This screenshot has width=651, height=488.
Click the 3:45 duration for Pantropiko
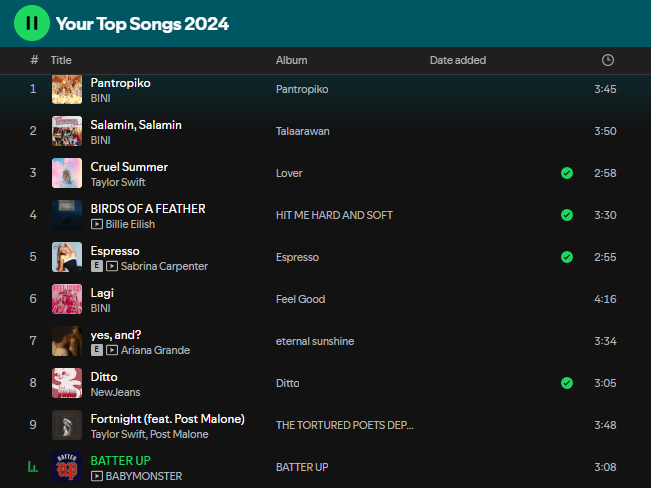click(x=605, y=89)
